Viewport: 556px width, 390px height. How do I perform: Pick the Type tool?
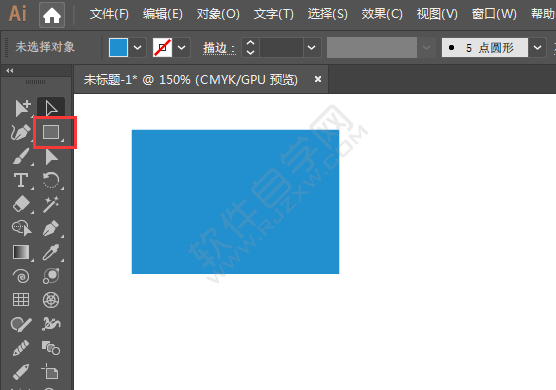(21, 180)
